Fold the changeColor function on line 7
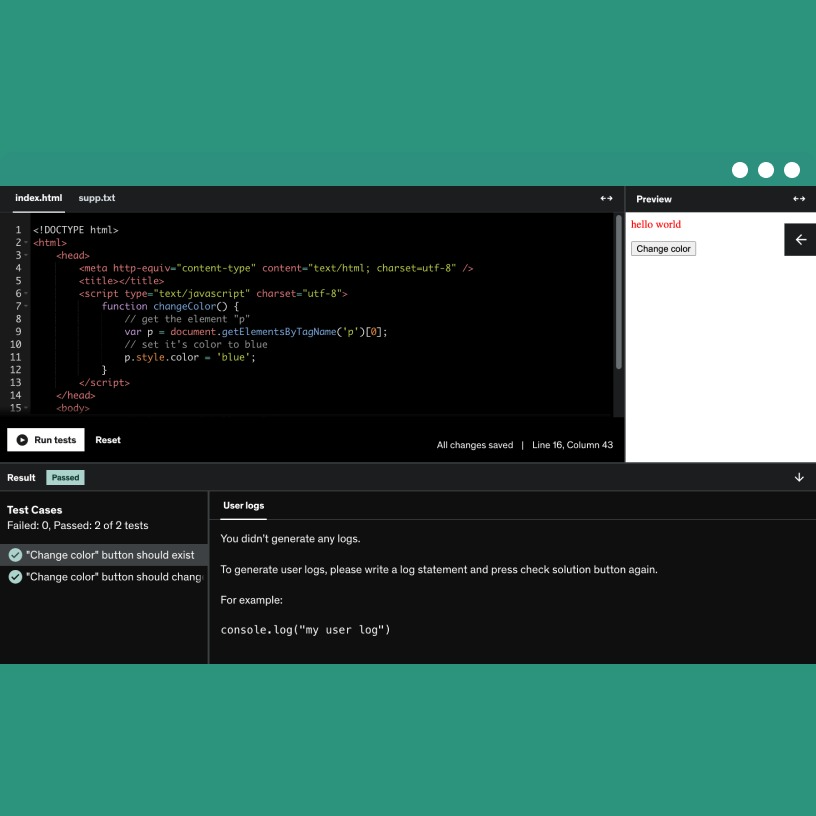816x816 pixels. point(27,306)
